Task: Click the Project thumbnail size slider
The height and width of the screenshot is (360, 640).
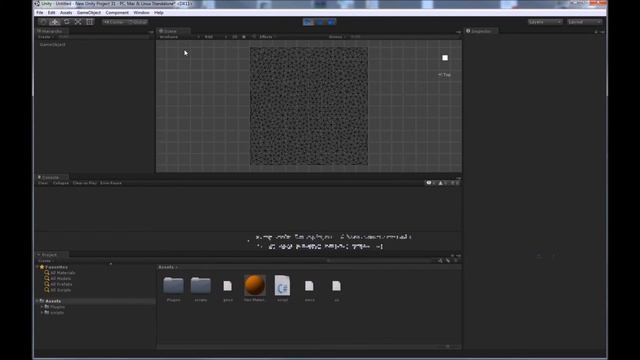Action: click(449, 347)
